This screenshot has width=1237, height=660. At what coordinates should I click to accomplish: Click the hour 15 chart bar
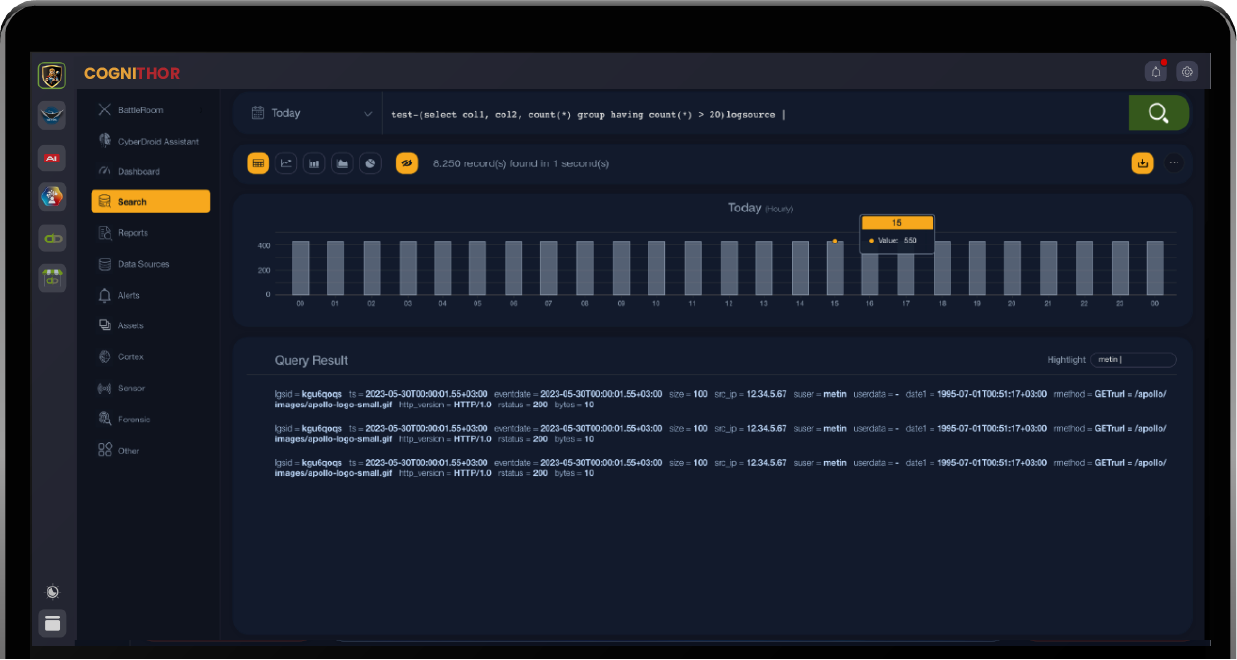[834, 268]
